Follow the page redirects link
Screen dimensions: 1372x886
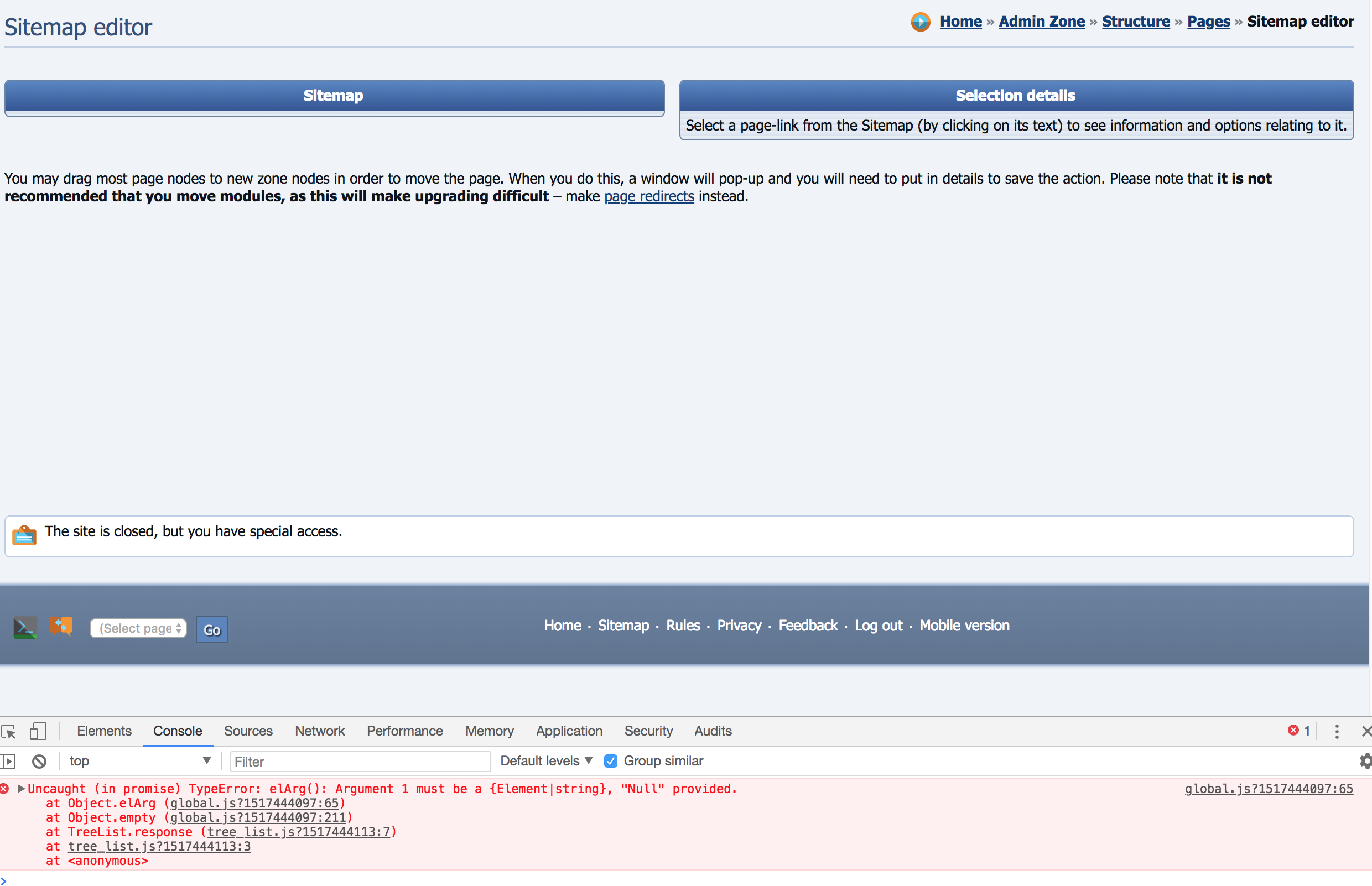click(648, 196)
